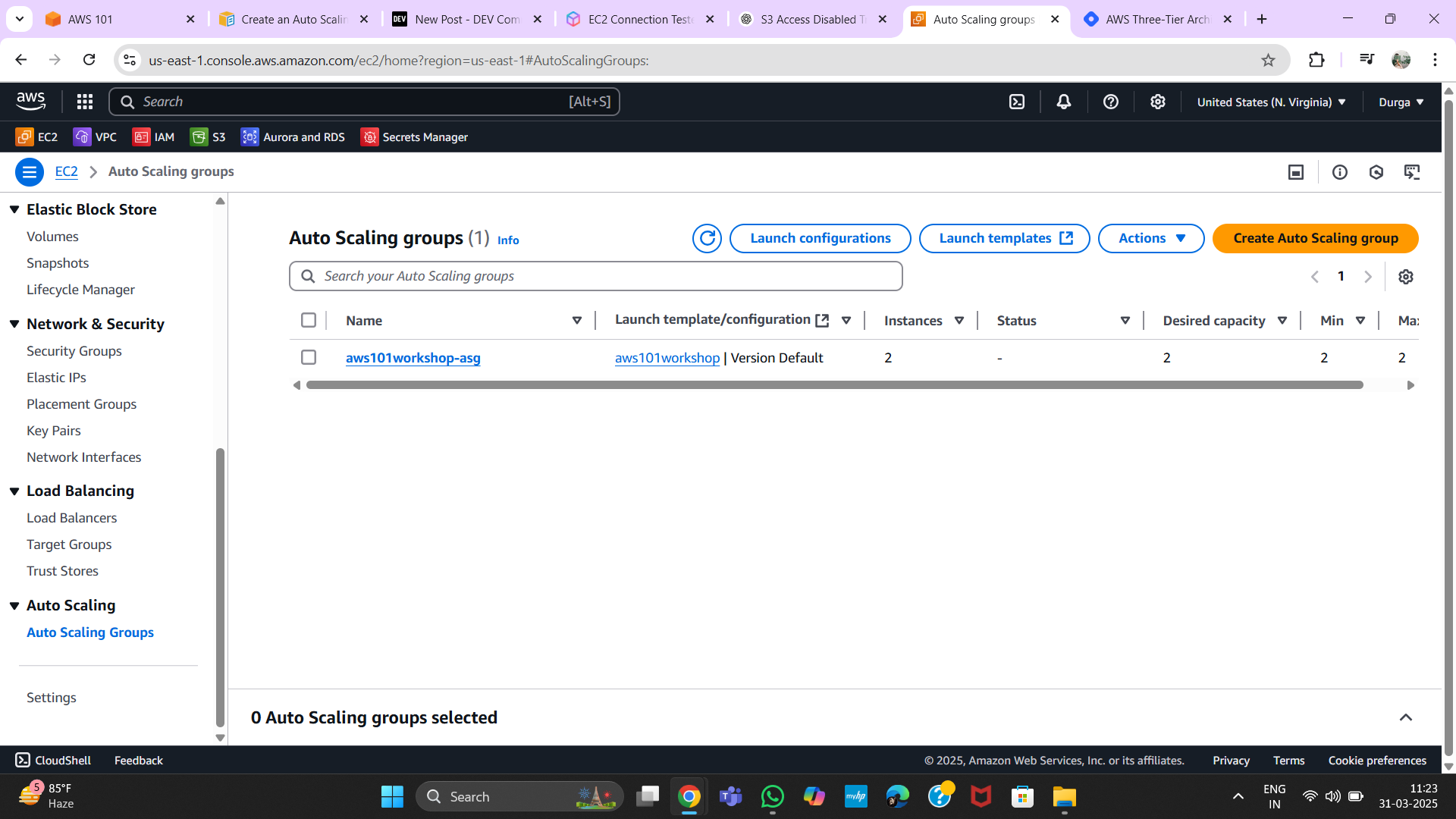Open the S3 favorite shortcut
The image size is (1456, 819).
coord(208,136)
